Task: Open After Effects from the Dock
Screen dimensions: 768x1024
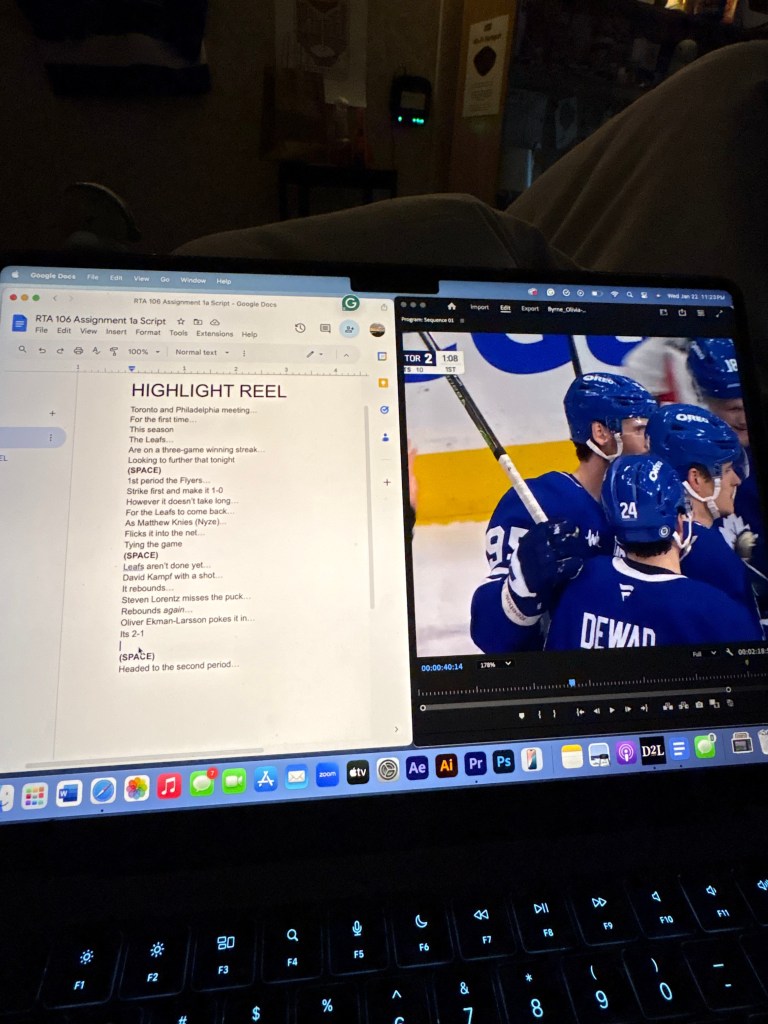Action: click(x=417, y=766)
